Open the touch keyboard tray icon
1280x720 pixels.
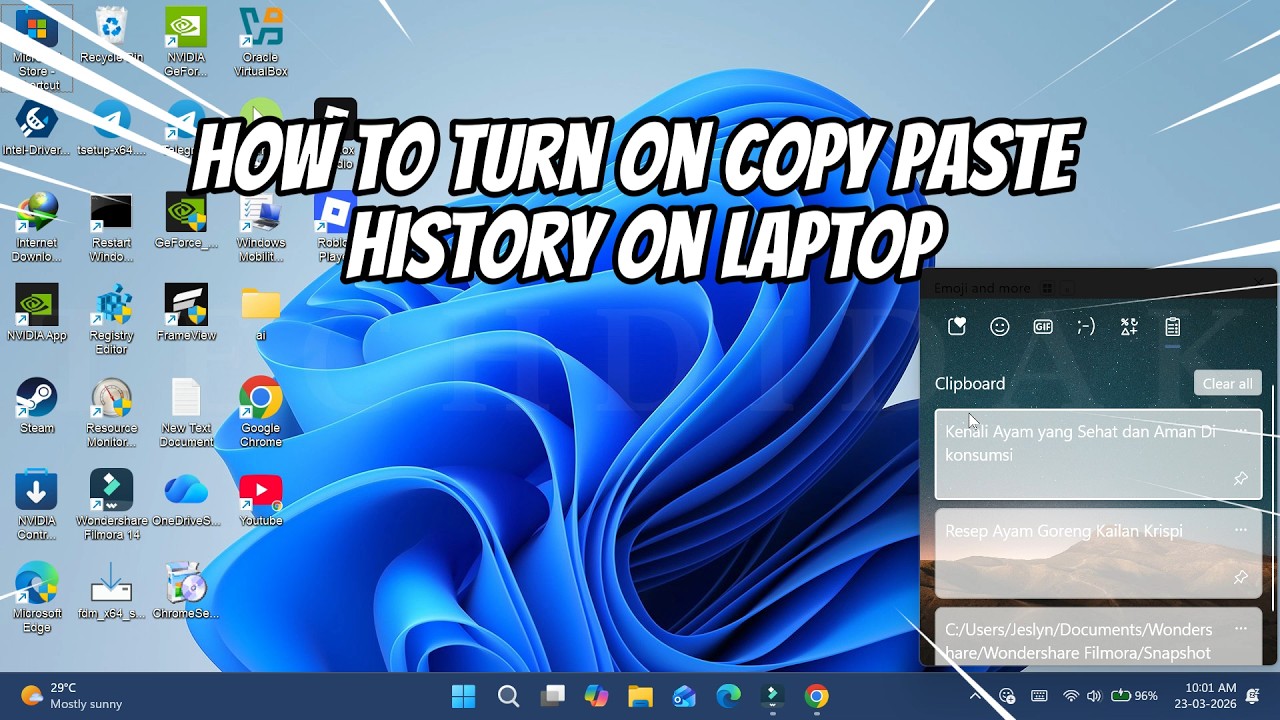[x=1039, y=696]
